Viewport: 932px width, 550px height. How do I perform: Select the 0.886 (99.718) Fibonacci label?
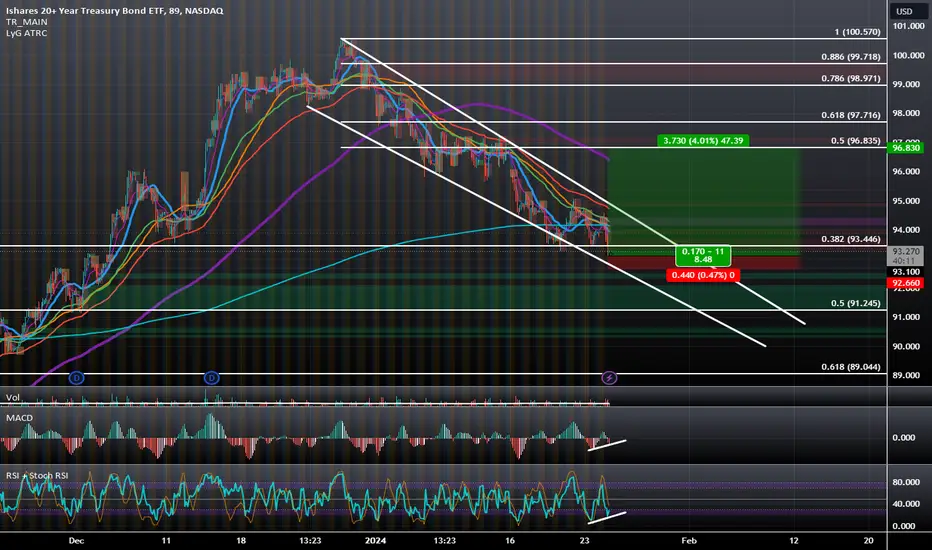point(851,57)
